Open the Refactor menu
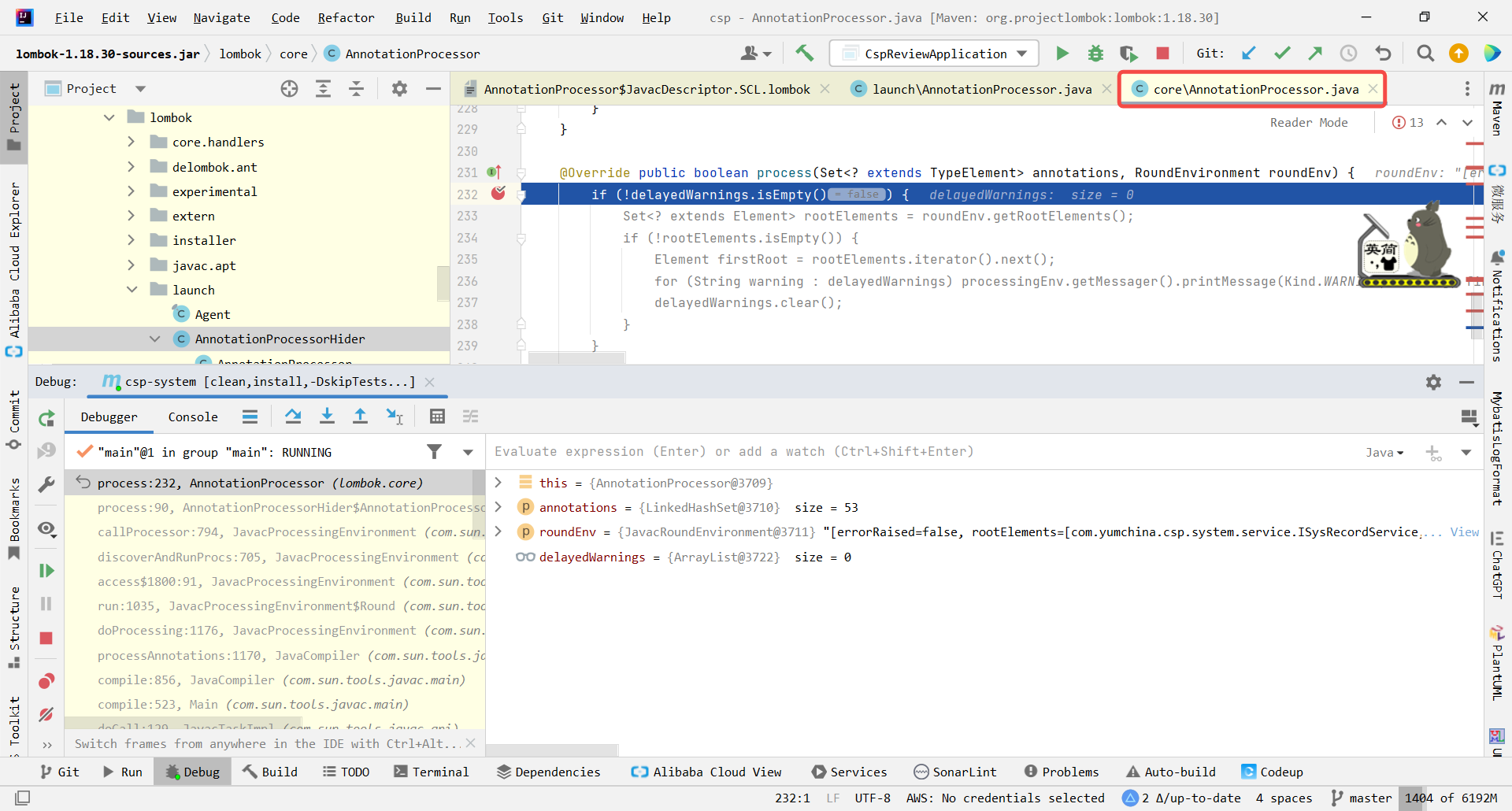This screenshot has height=811, width=1512. (x=346, y=17)
